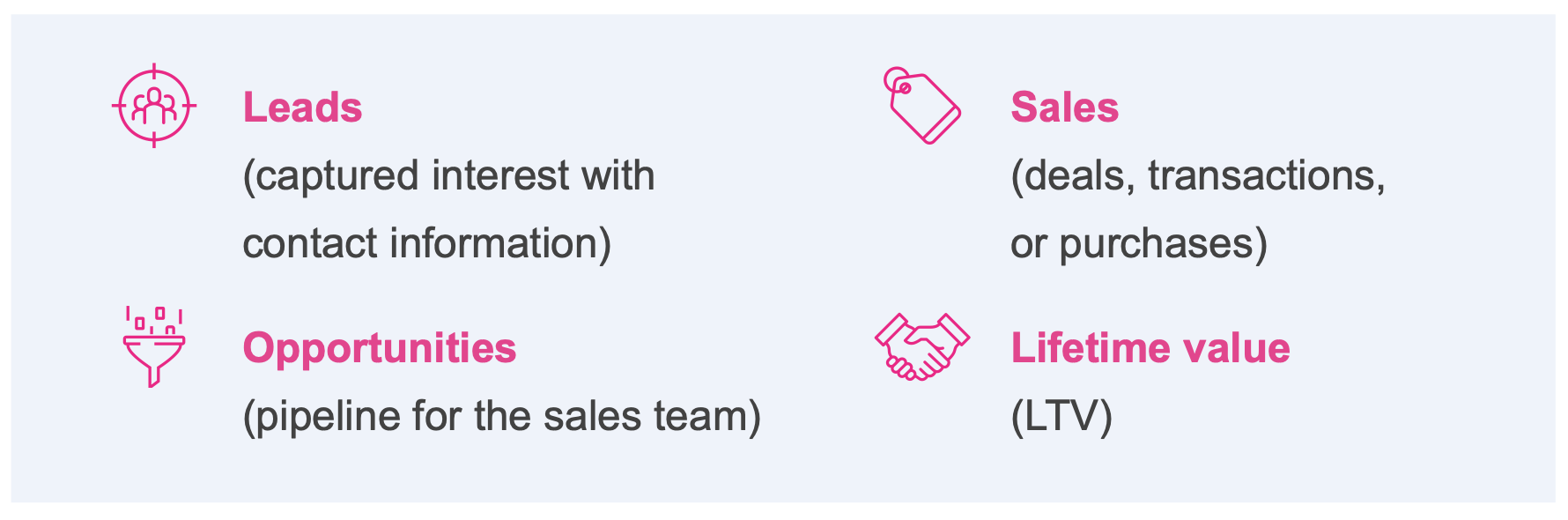
Task: Click the Lifetime value handshake icon
Action: coord(922,346)
